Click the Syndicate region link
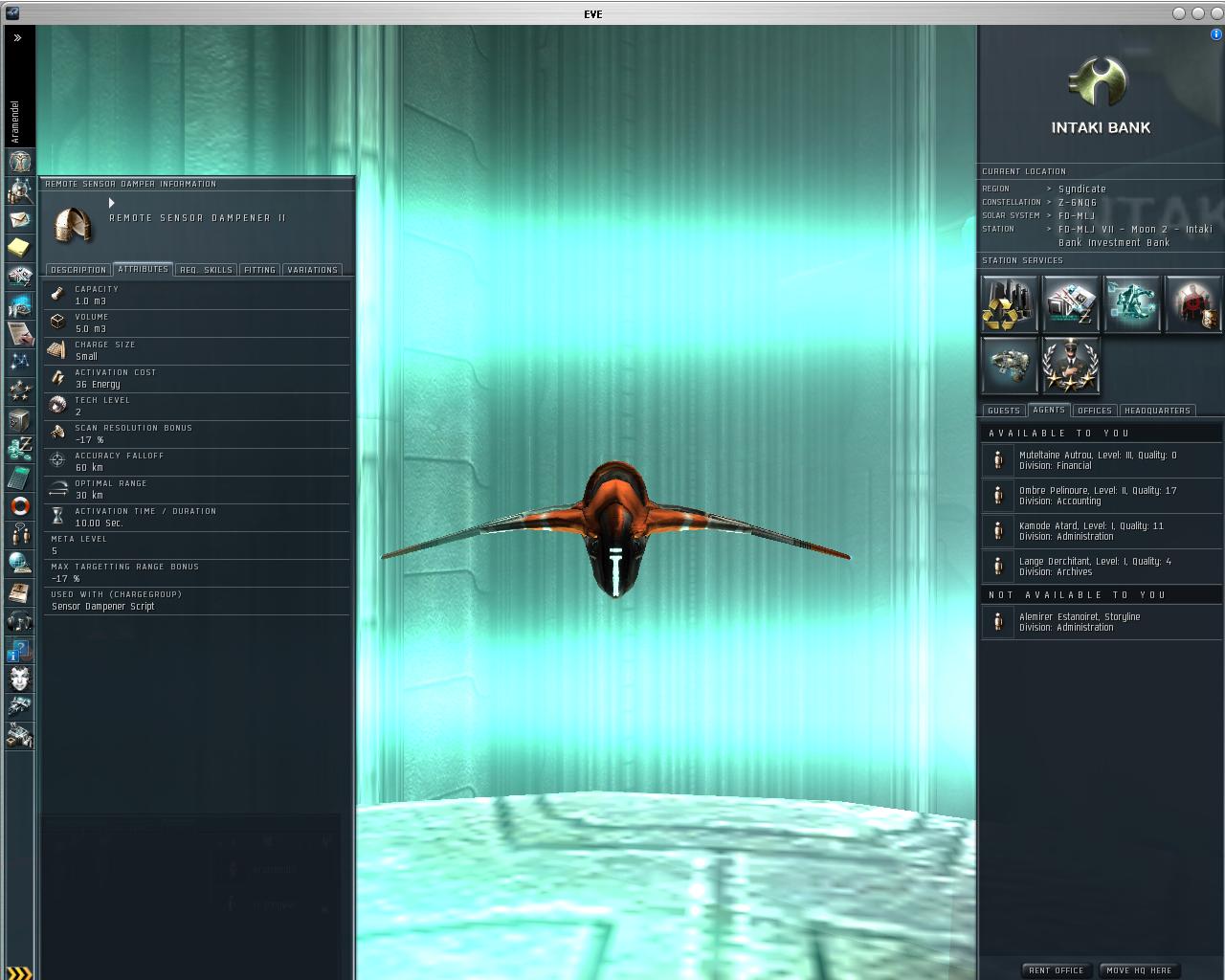 tap(1082, 189)
